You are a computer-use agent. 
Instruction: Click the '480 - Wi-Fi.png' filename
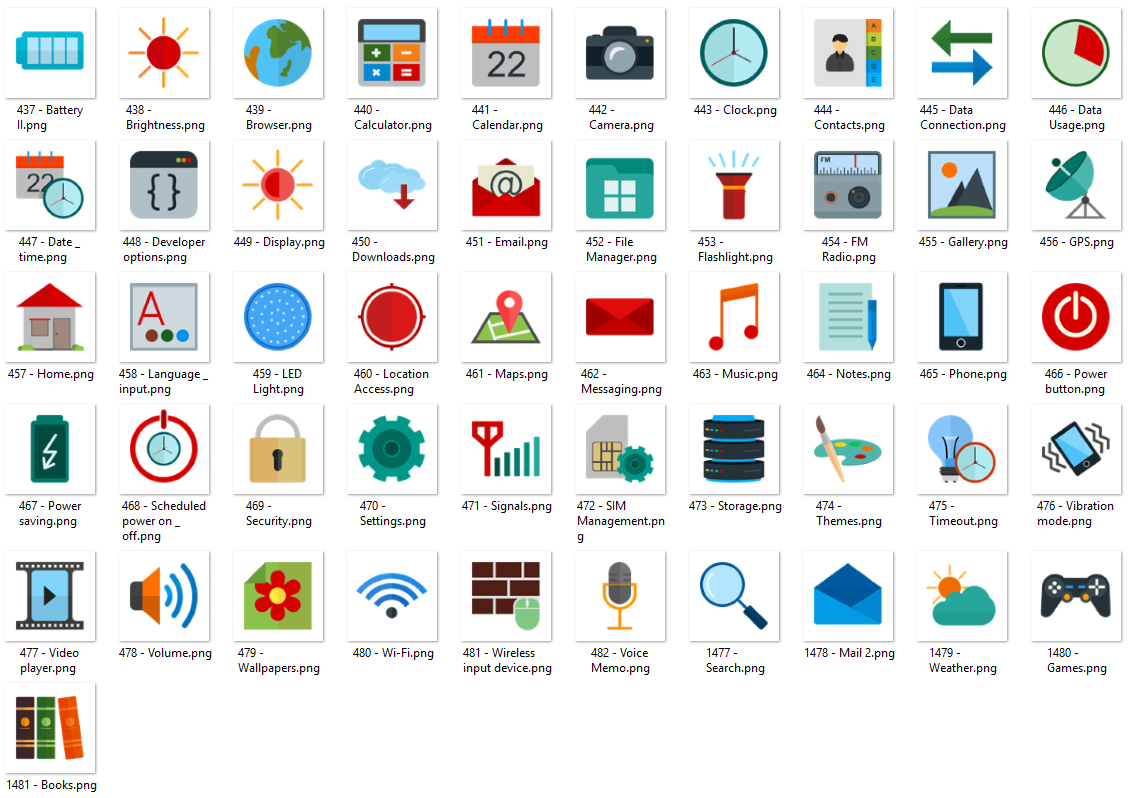(393, 653)
